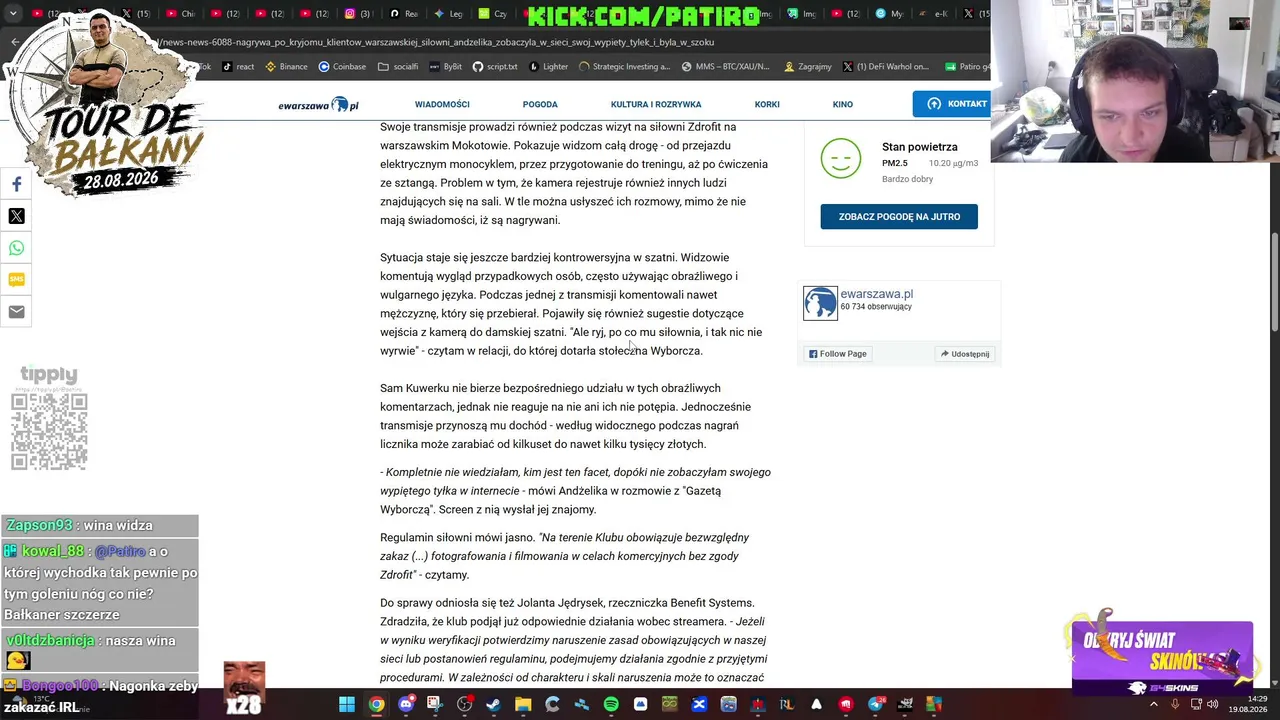This screenshot has width=1280, height=720.
Task: Open the volume control in the system tray
Action: [x=1213, y=705]
